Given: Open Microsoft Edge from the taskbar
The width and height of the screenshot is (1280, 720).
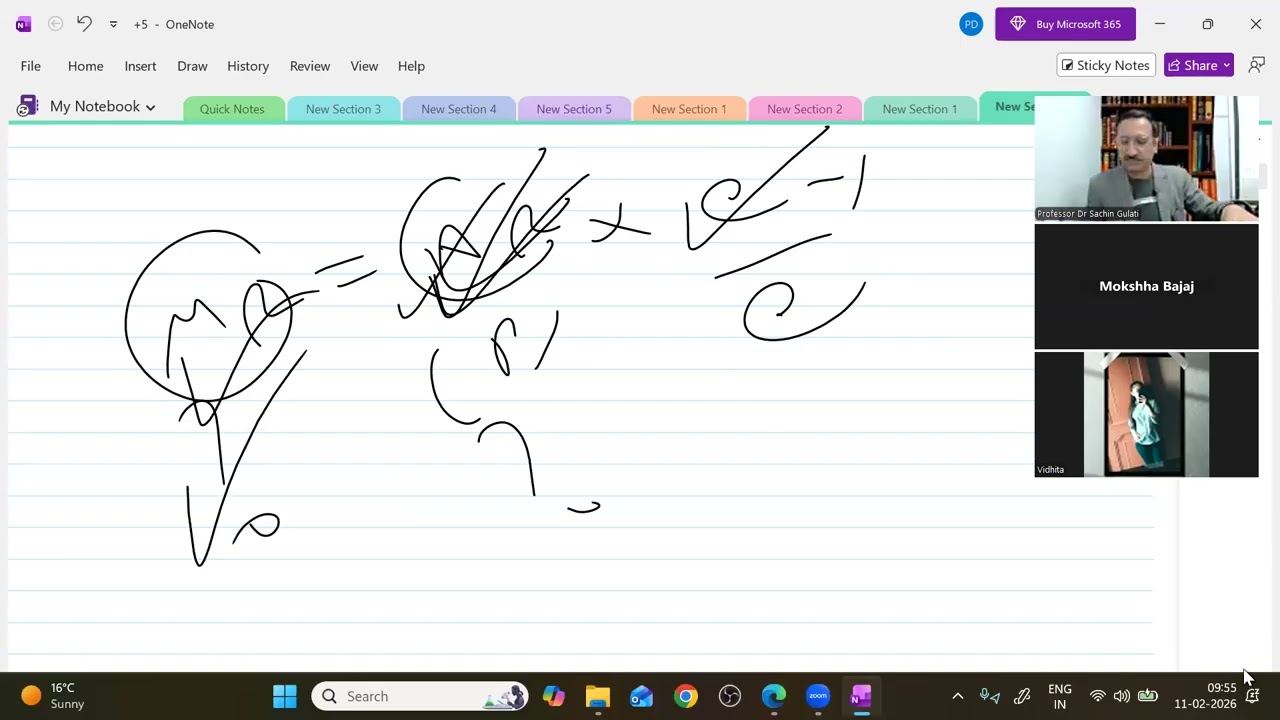Looking at the screenshot, I should coord(774,696).
